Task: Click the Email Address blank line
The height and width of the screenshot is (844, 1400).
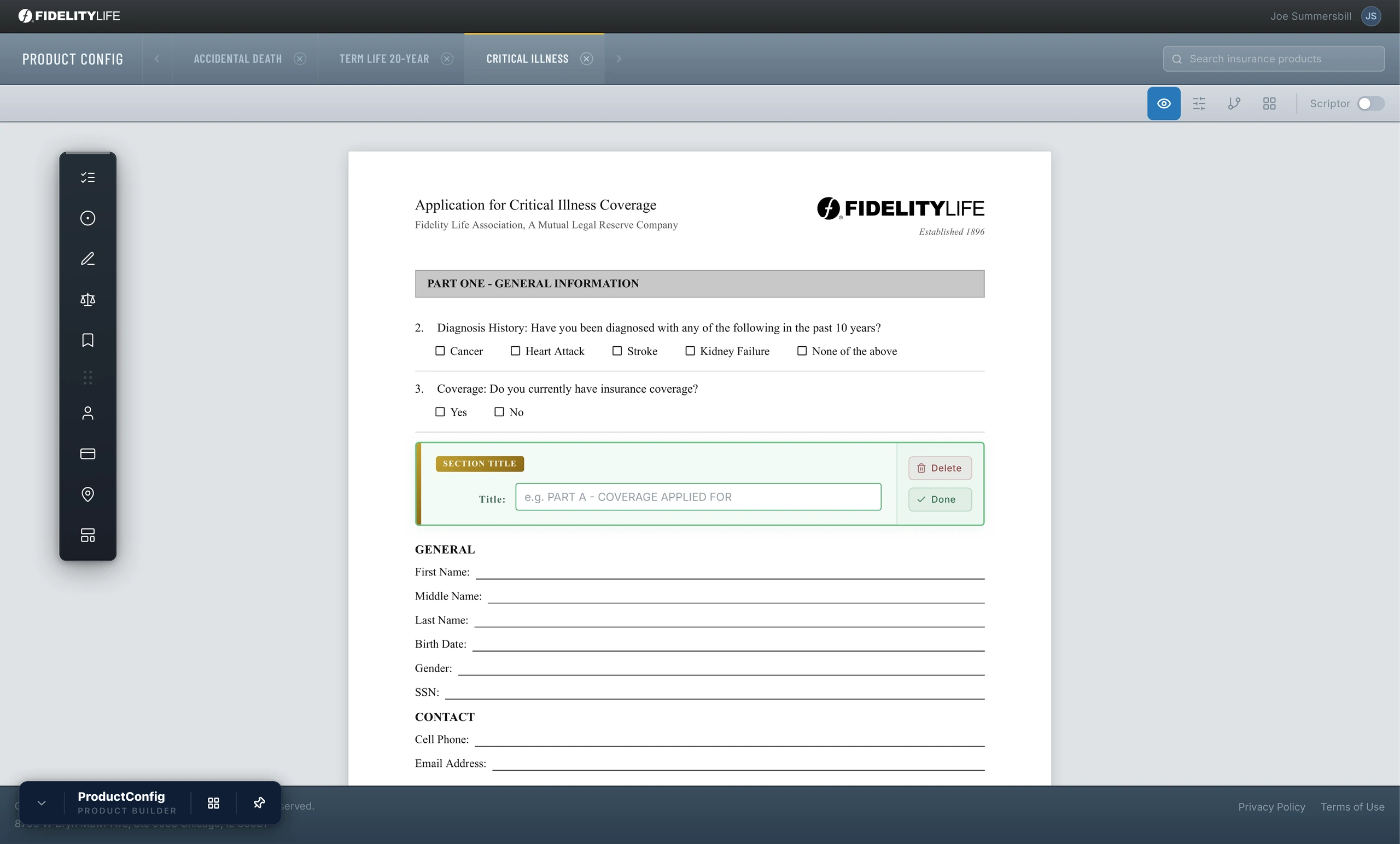Action: (738, 765)
